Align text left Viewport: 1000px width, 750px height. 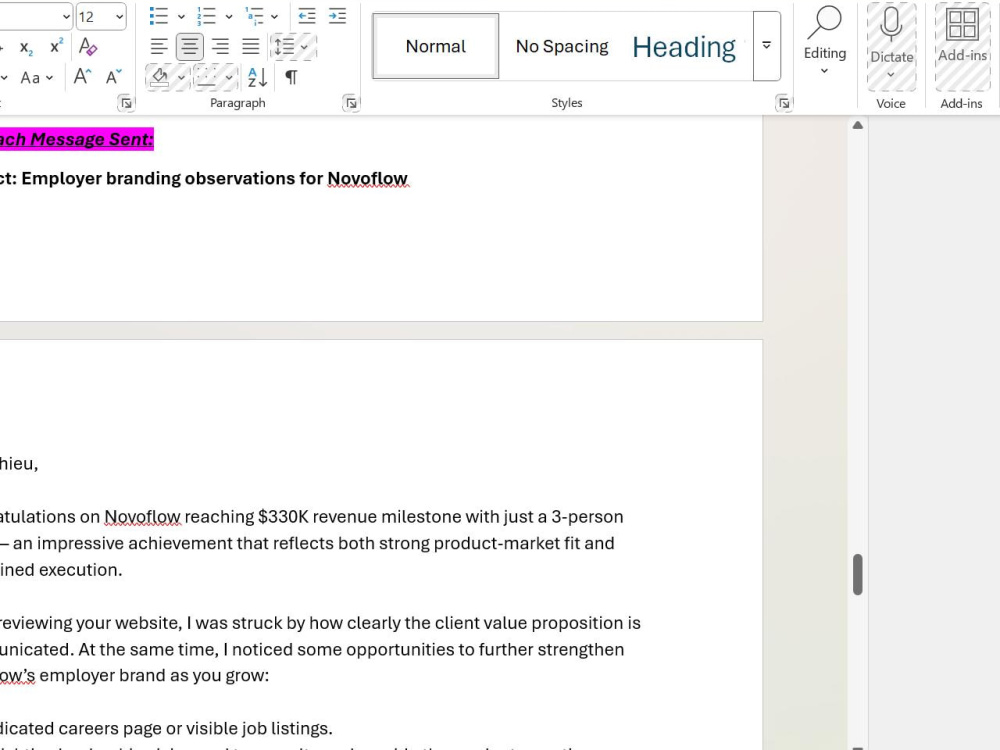[x=159, y=47]
